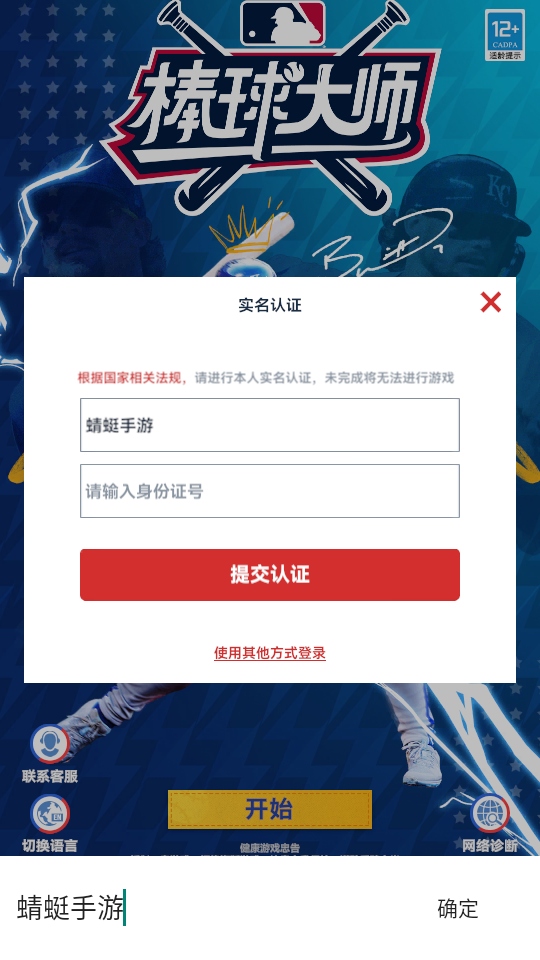This screenshot has width=540, height=960.
Task: Click the MLB logo at top
Action: tap(283, 23)
